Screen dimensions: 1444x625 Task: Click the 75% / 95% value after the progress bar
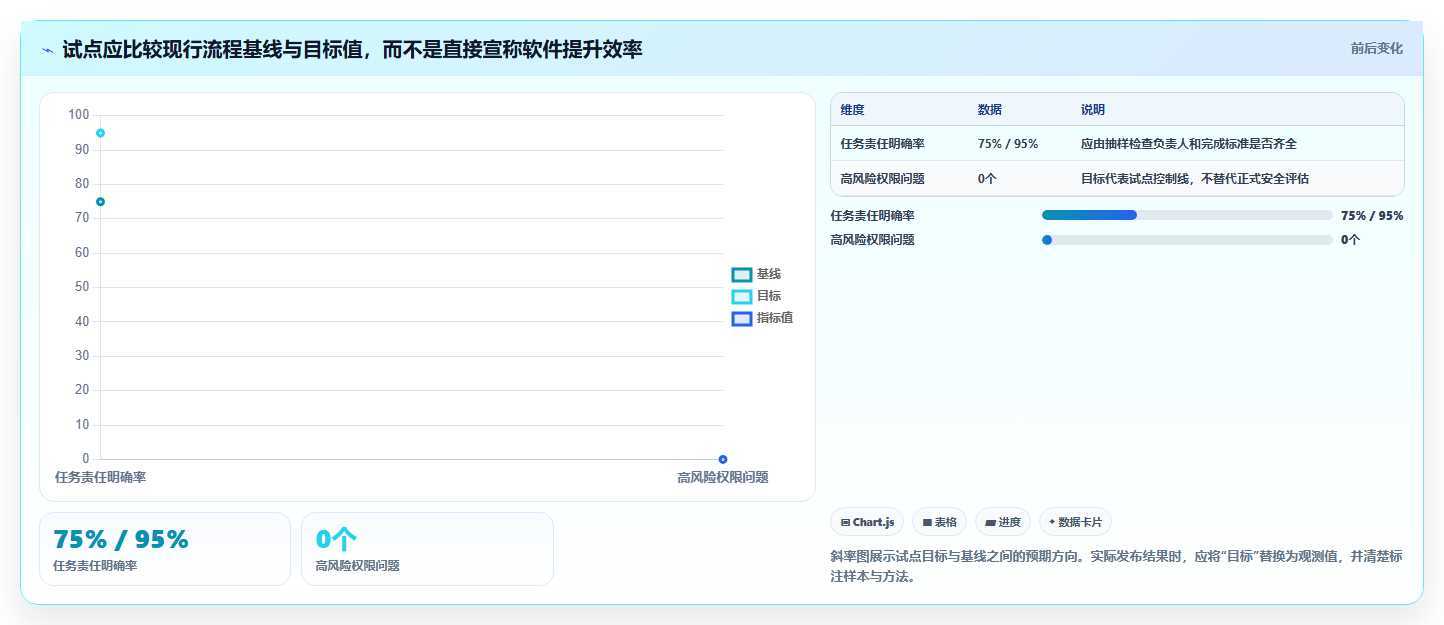coord(1372,215)
